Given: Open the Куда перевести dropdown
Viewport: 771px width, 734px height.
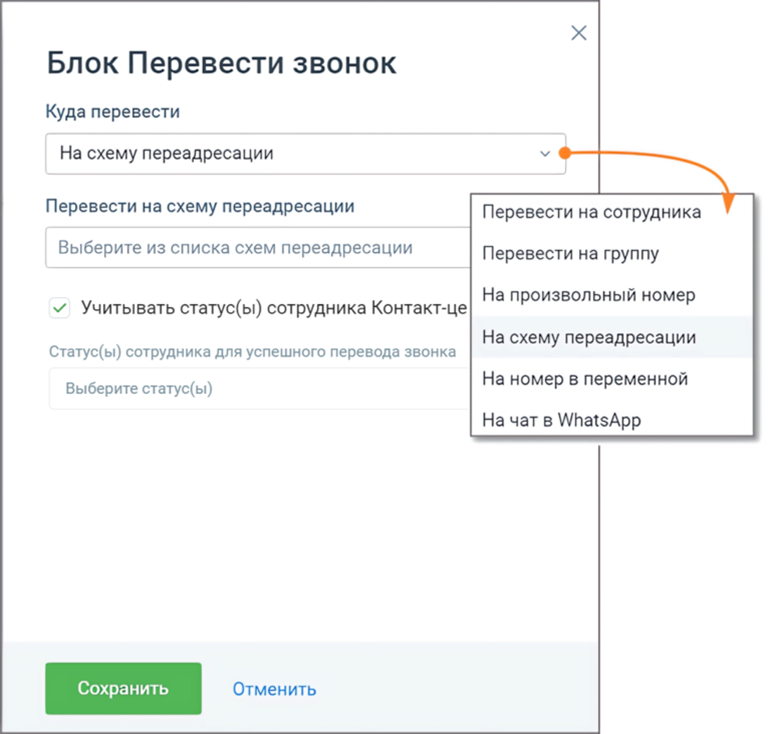Looking at the screenshot, I should (x=305, y=153).
